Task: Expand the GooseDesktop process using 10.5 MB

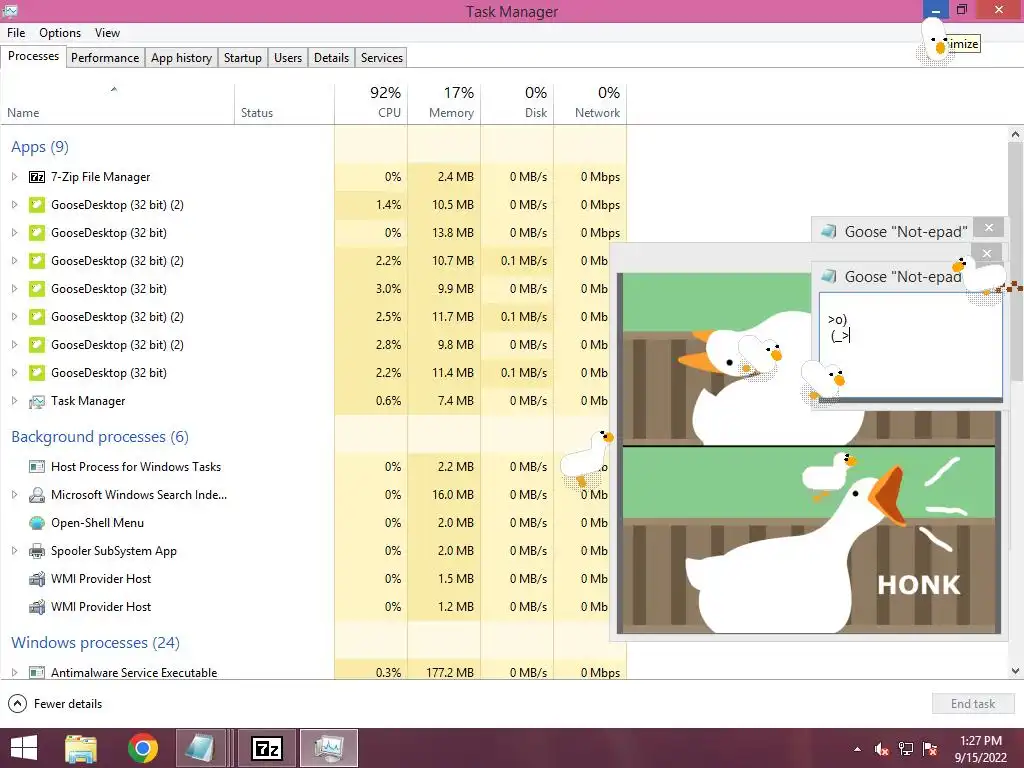Action: click(14, 205)
